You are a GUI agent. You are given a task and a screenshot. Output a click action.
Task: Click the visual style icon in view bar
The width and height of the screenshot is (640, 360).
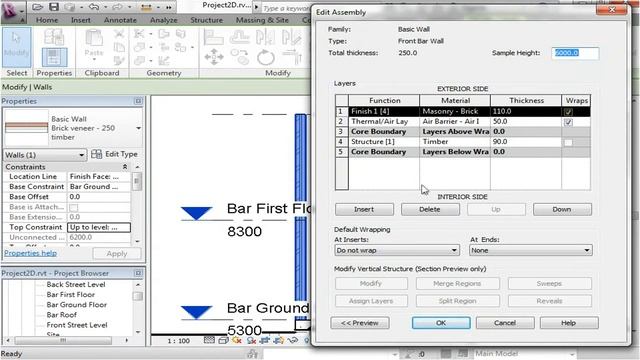[223, 340]
